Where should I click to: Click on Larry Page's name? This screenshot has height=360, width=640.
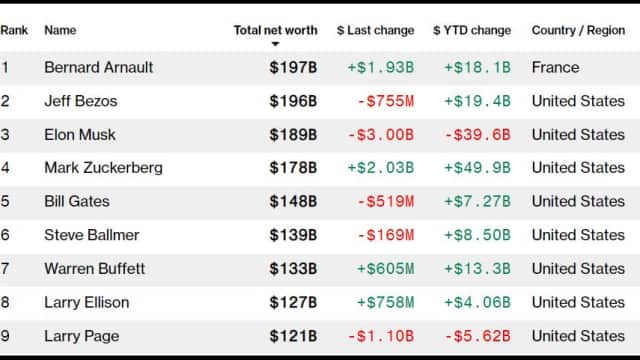tap(82, 336)
